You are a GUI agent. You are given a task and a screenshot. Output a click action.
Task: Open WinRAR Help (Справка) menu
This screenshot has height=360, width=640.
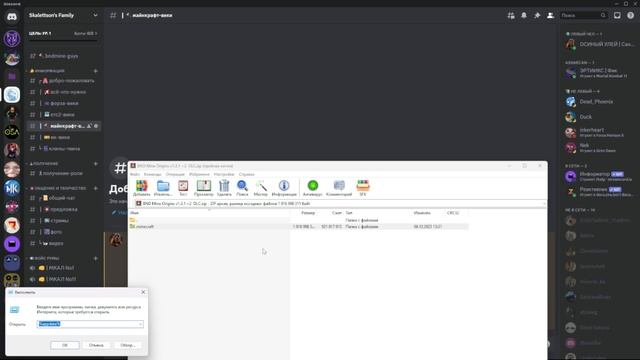[247, 174]
